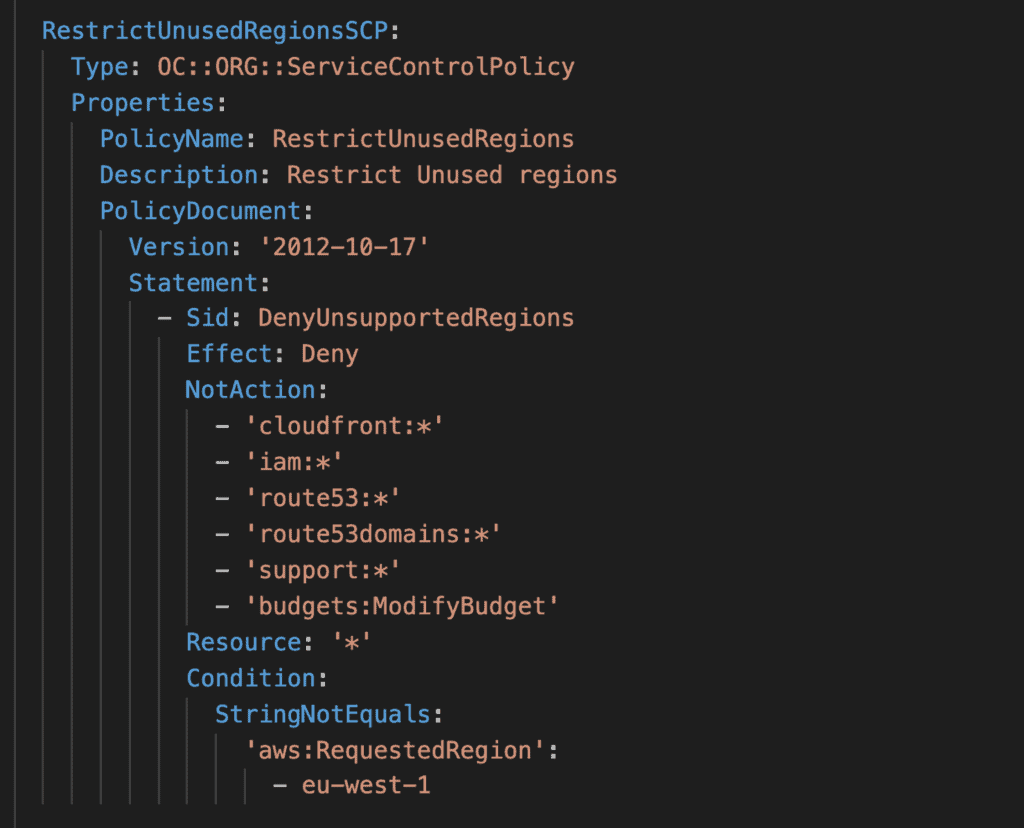This screenshot has height=828, width=1024.
Task: Click the 'support:*' list entry
Action: tap(322, 570)
